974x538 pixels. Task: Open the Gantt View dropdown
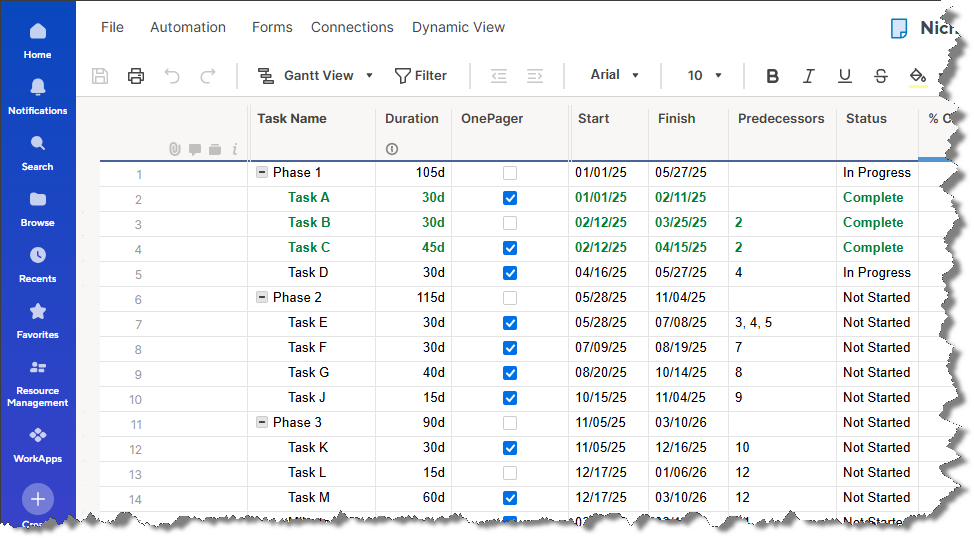tap(315, 76)
